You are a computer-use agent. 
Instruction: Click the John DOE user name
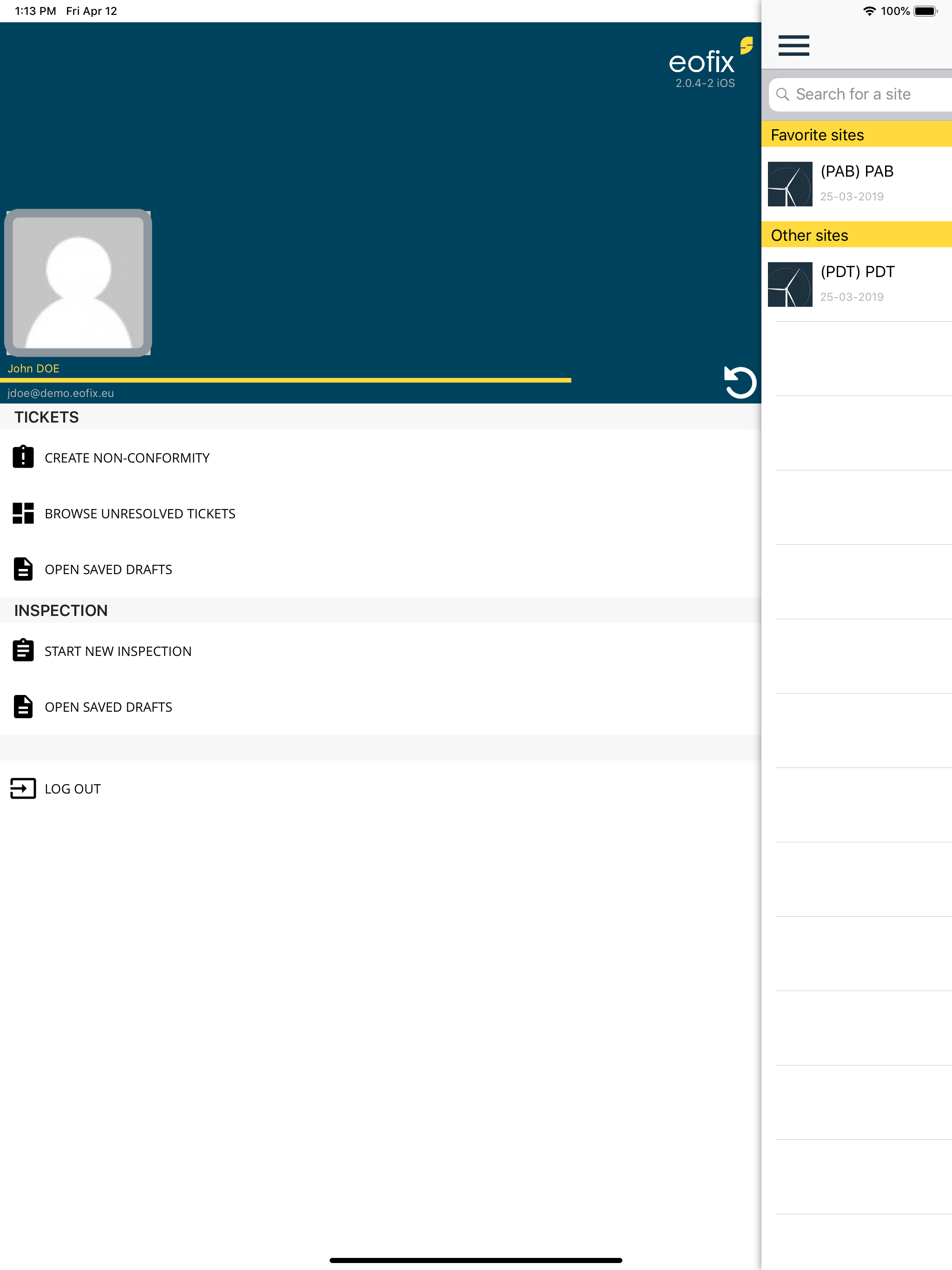[33, 369]
